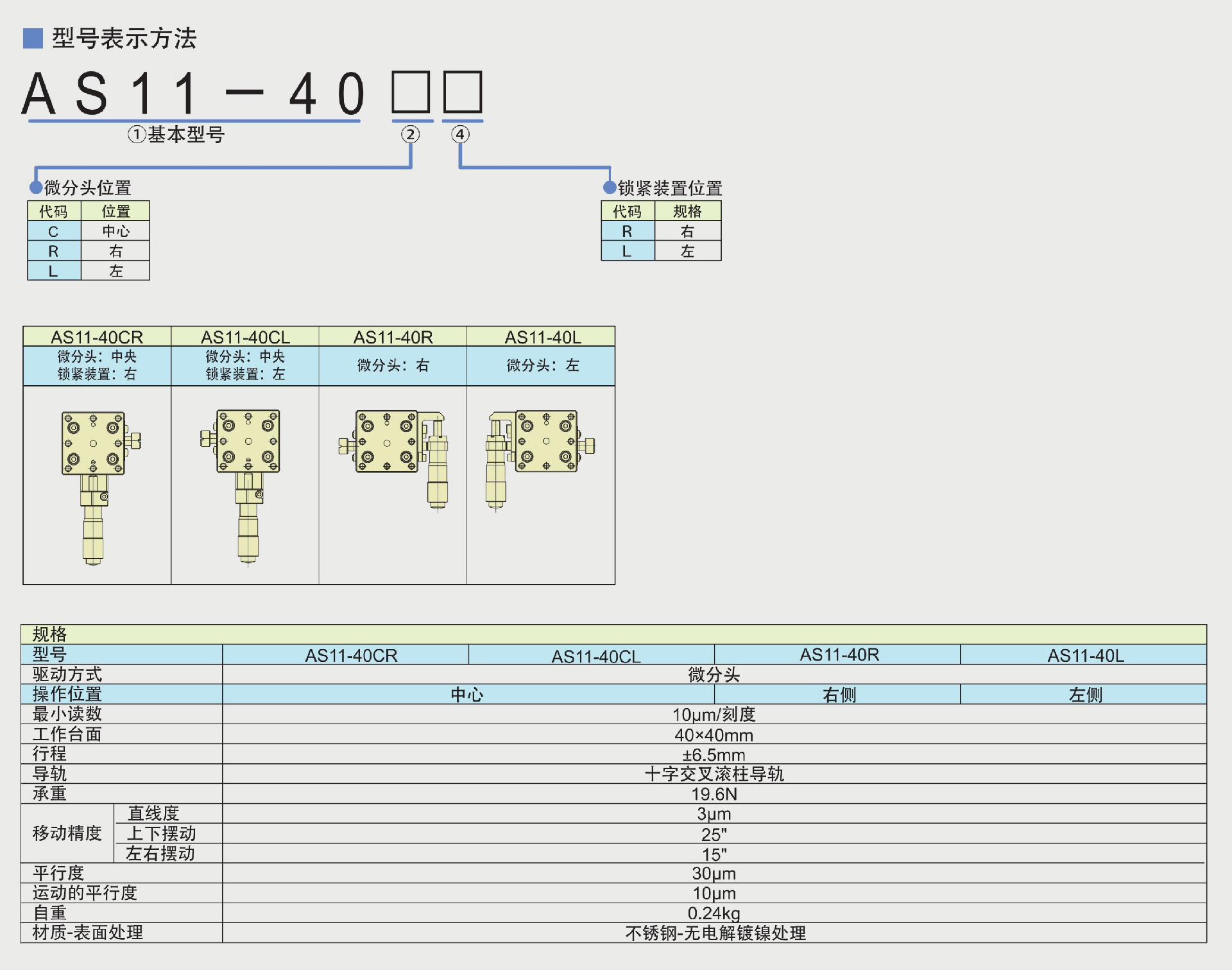The height and width of the screenshot is (970, 1232).
Task: Click the blue dot beside 微分头位置
Action: (x=36, y=187)
